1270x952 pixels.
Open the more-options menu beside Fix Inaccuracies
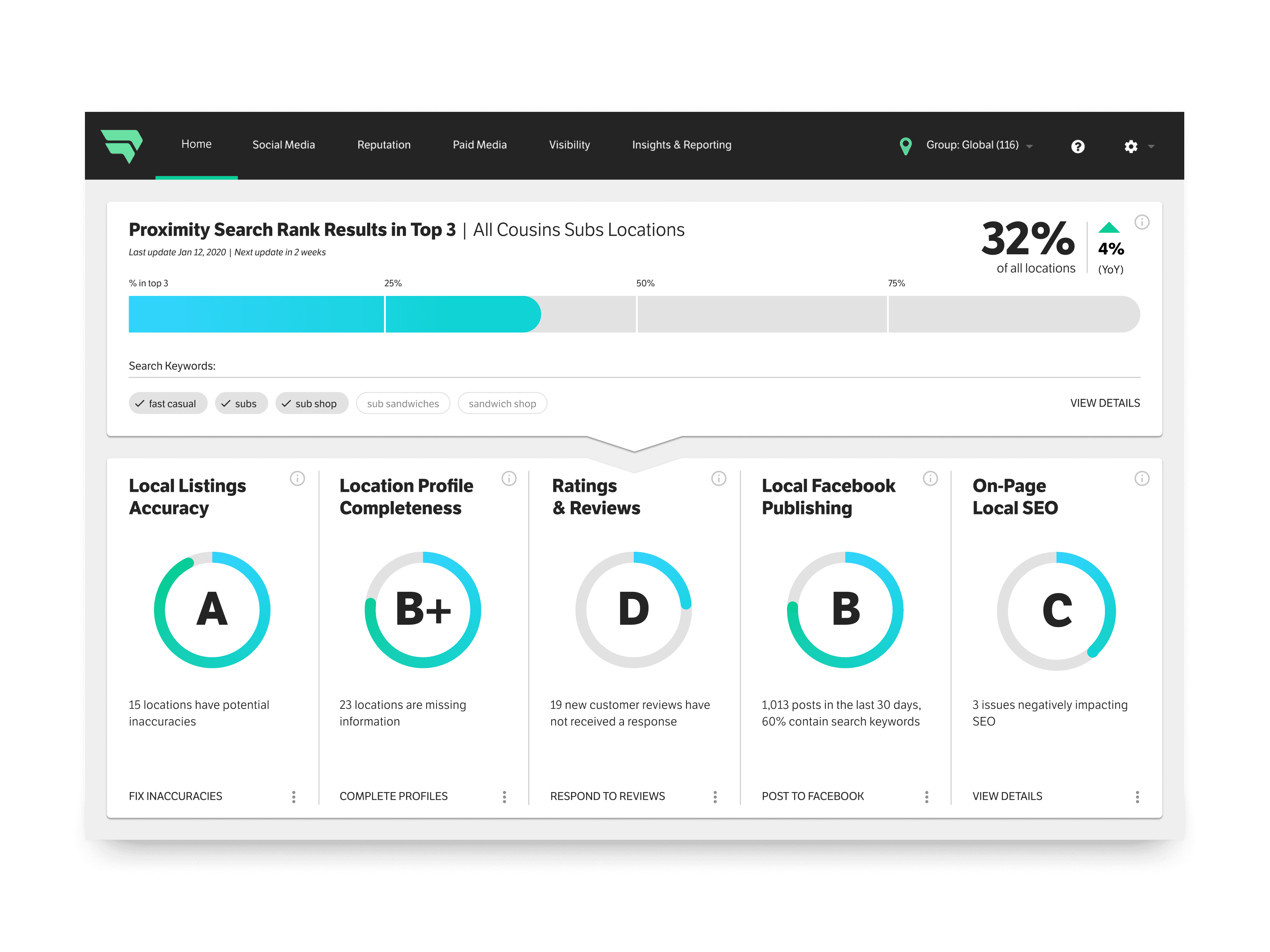coord(294,797)
